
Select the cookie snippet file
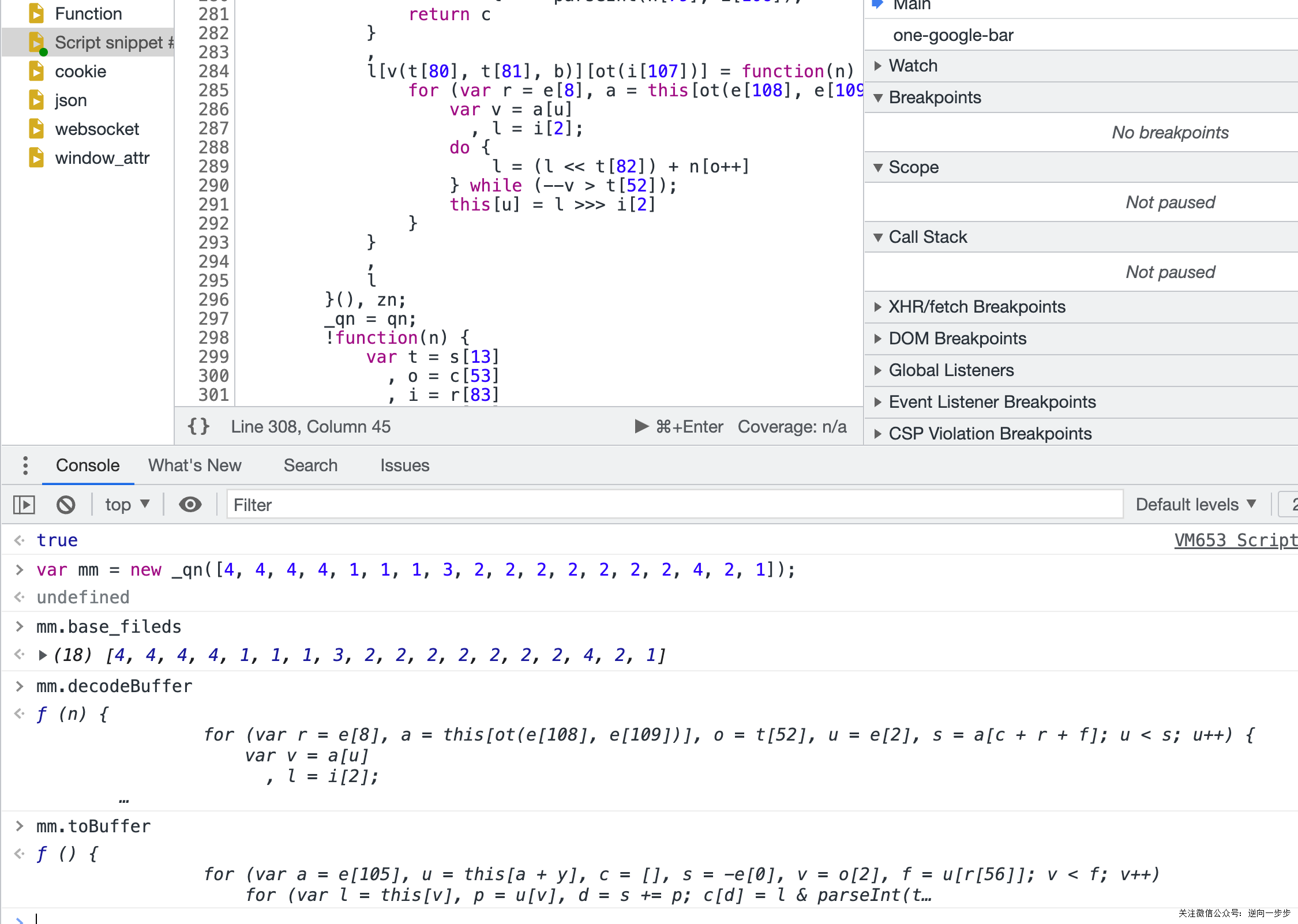(80, 72)
